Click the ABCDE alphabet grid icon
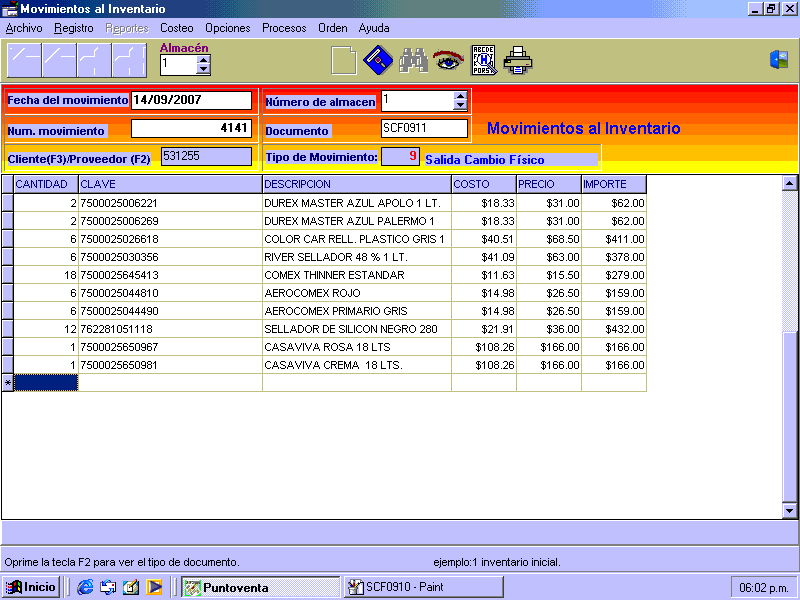Image resolution: width=800 pixels, height=600 pixels. 484,61
